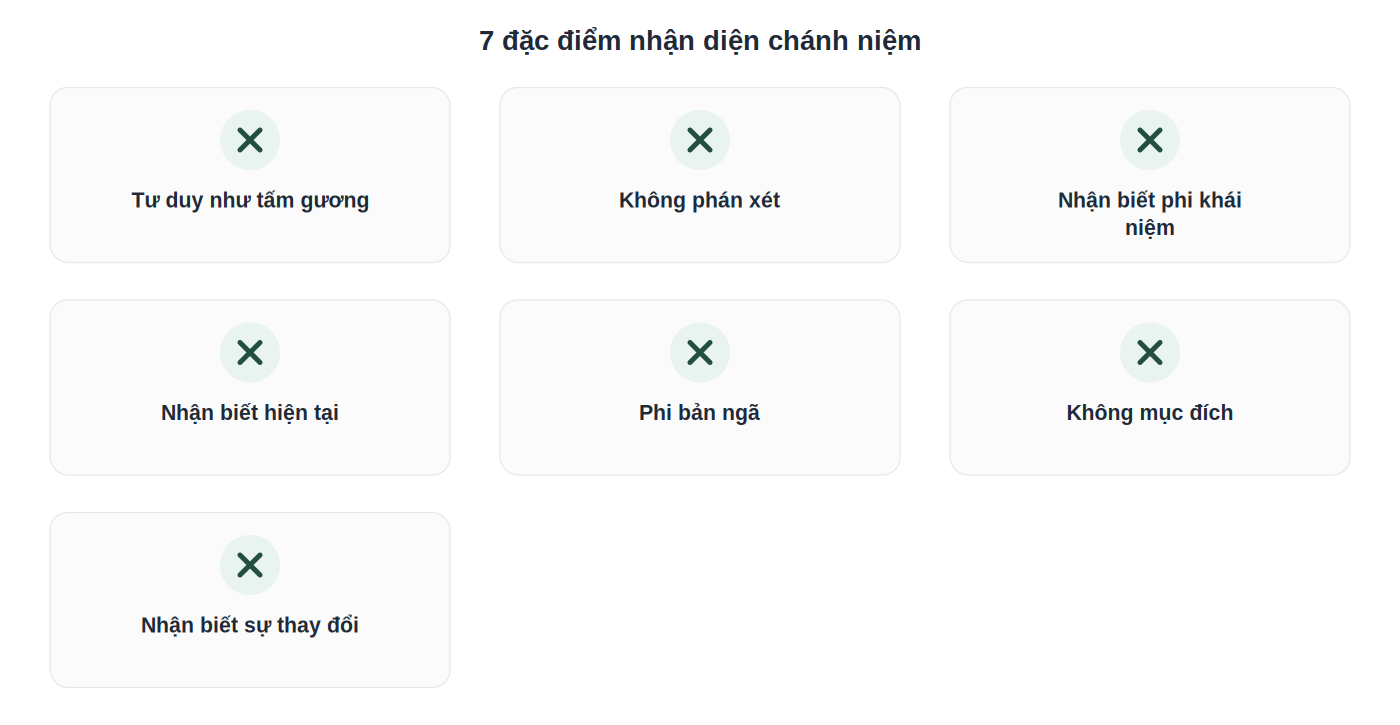This screenshot has height=725, width=1400.
Task: Select the 'Không phán xét' label
Action: point(700,200)
